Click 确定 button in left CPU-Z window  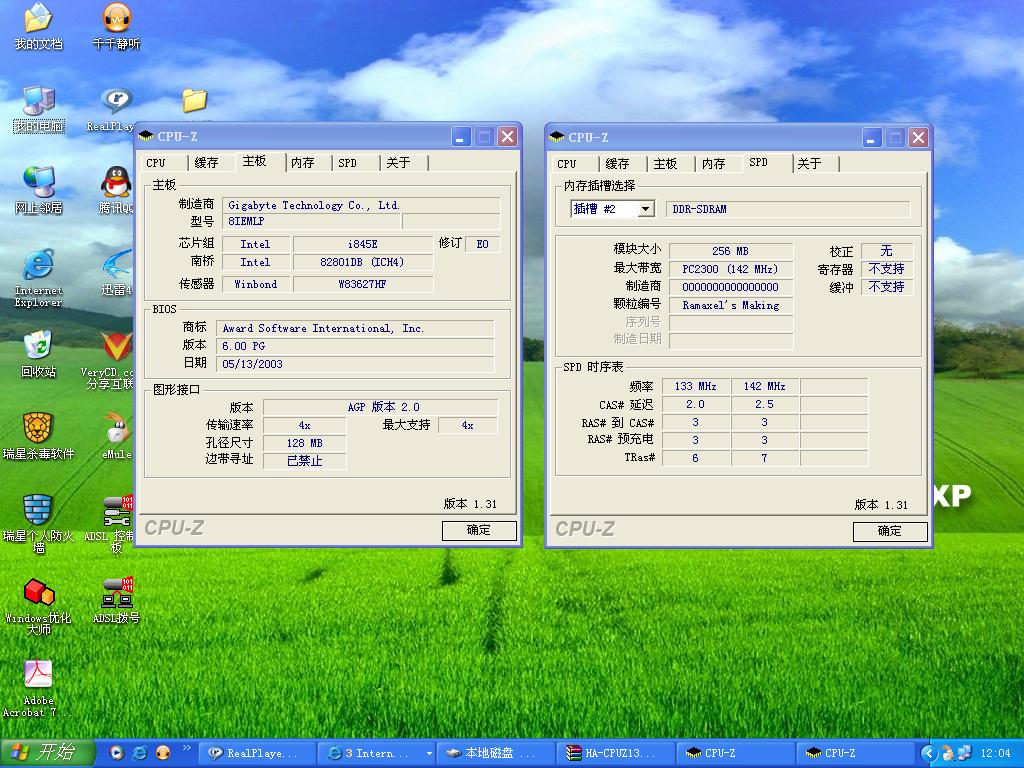[479, 531]
